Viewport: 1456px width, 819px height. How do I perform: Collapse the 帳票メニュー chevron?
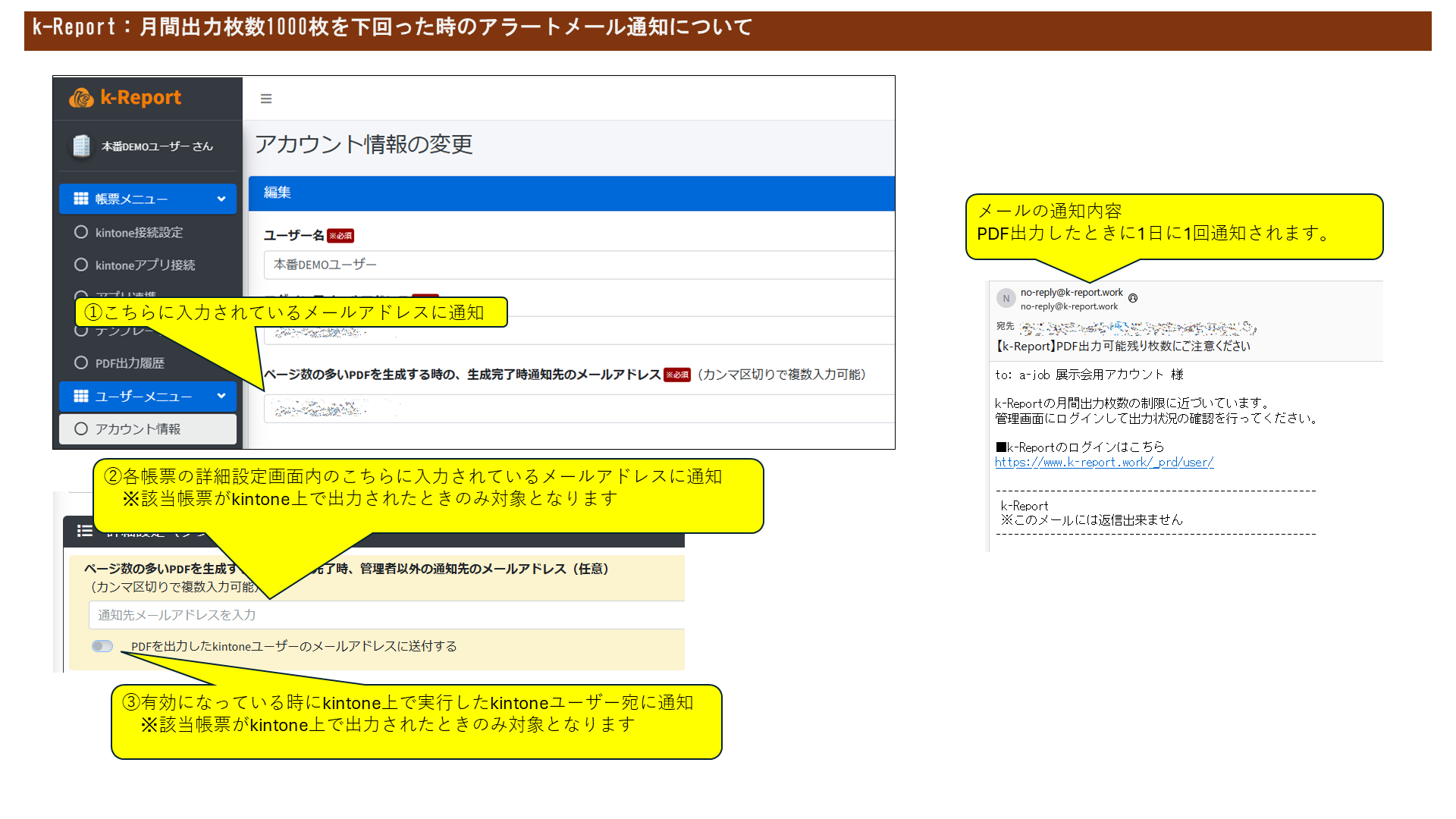pyautogui.click(x=221, y=199)
